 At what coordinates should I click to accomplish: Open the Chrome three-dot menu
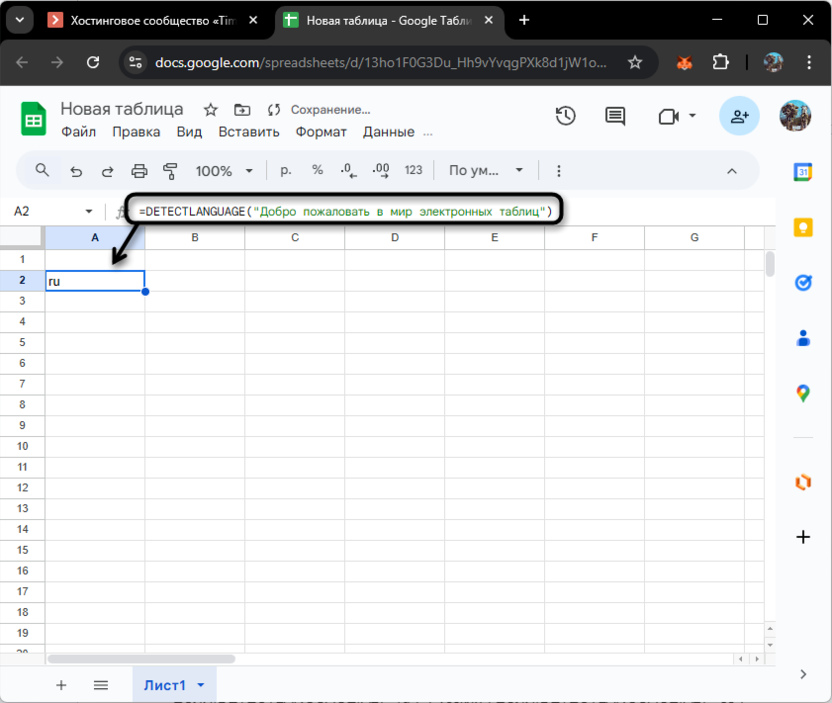[809, 63]
